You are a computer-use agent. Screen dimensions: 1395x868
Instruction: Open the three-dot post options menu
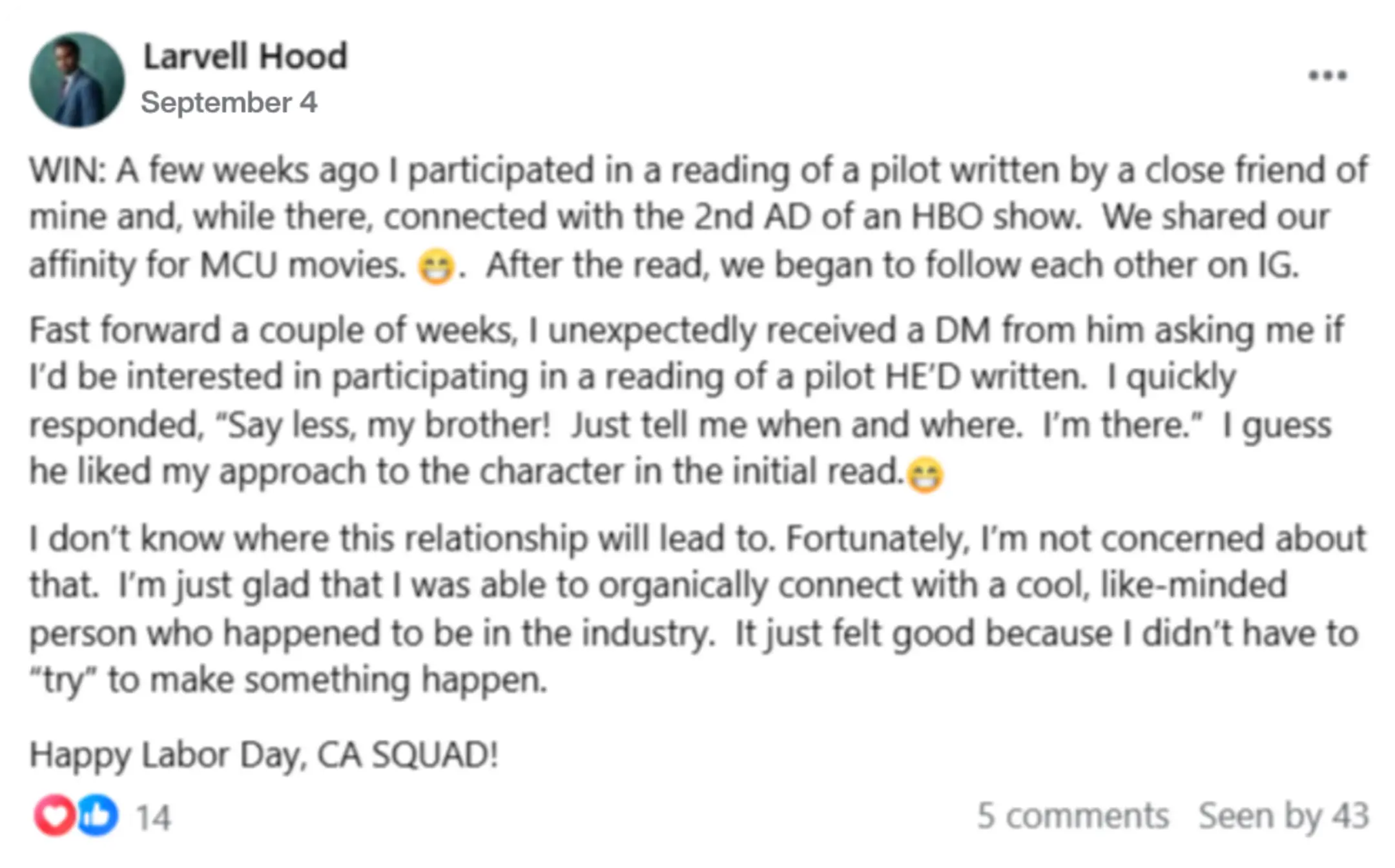tap(1327, 76)
